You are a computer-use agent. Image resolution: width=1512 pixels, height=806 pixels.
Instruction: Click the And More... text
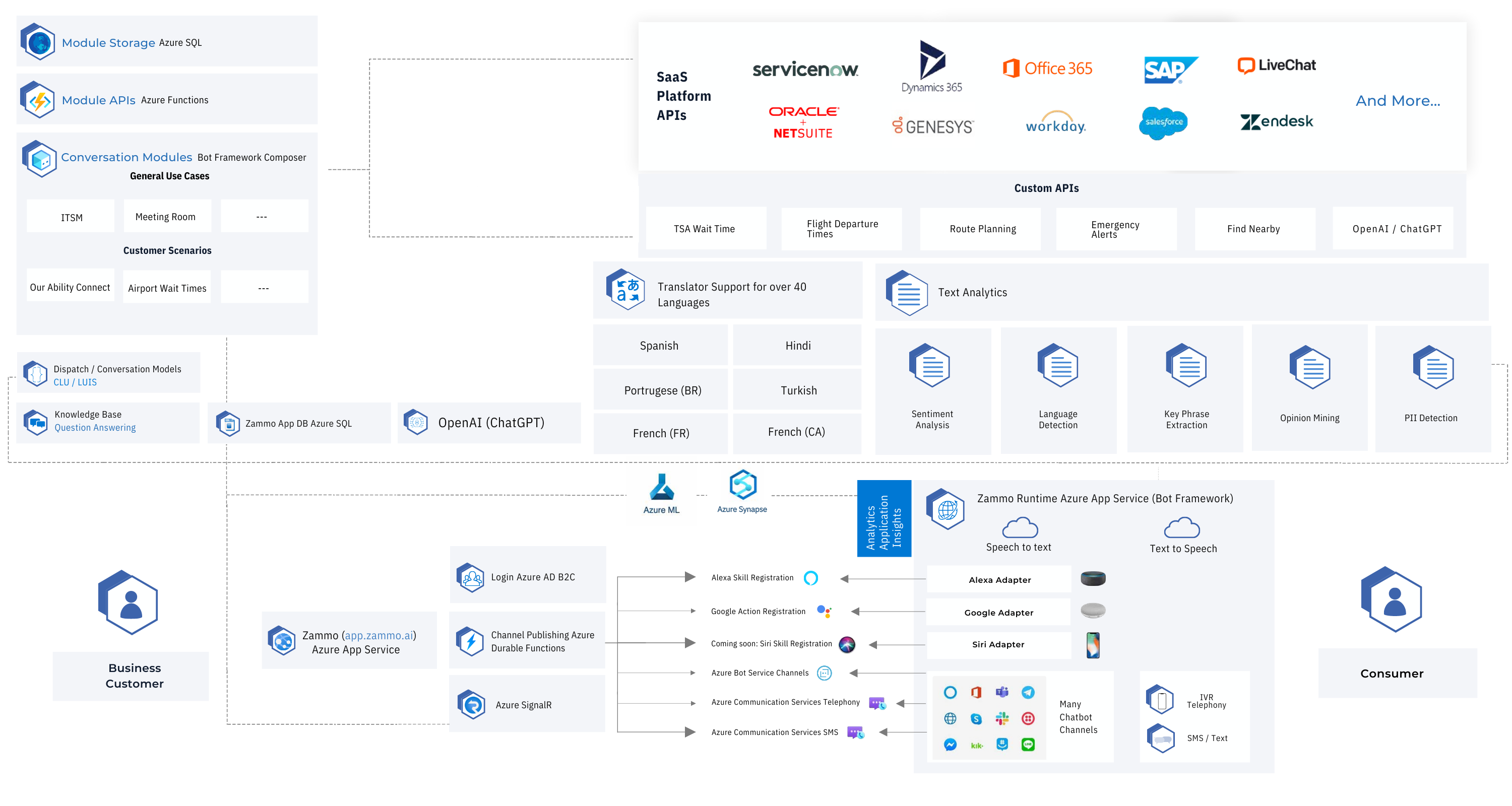coord(1397,101)
